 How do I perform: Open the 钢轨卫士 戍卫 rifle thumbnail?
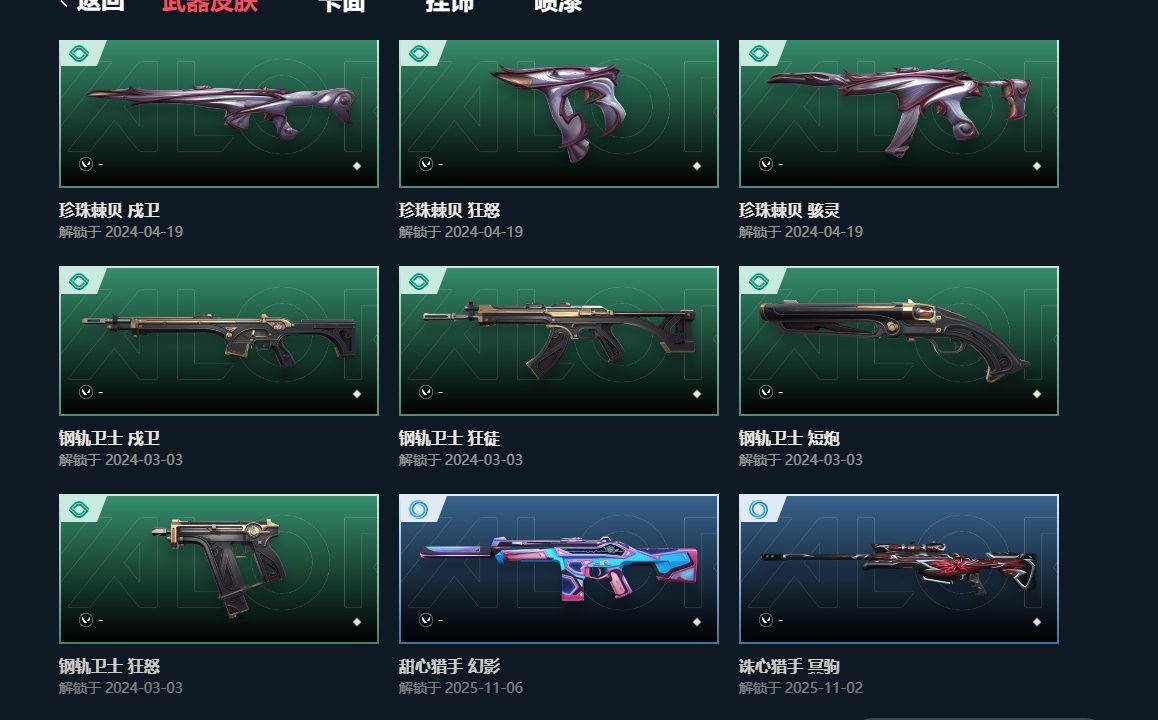[219, 340]
